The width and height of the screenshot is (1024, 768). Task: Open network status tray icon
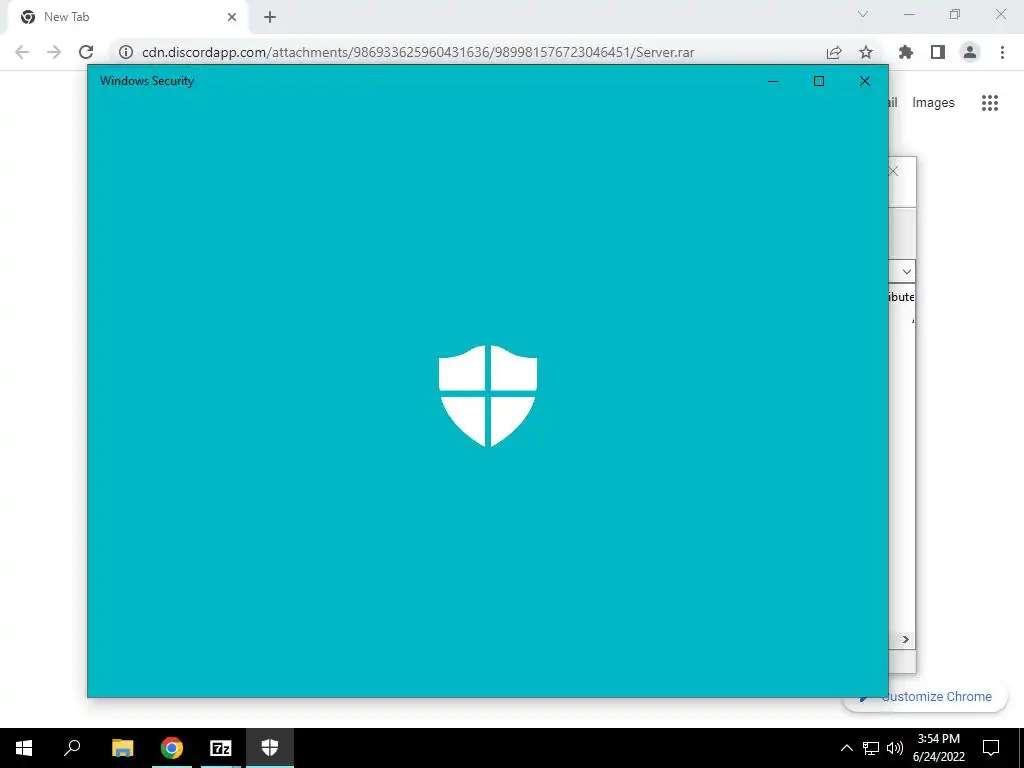coord(871,748)
